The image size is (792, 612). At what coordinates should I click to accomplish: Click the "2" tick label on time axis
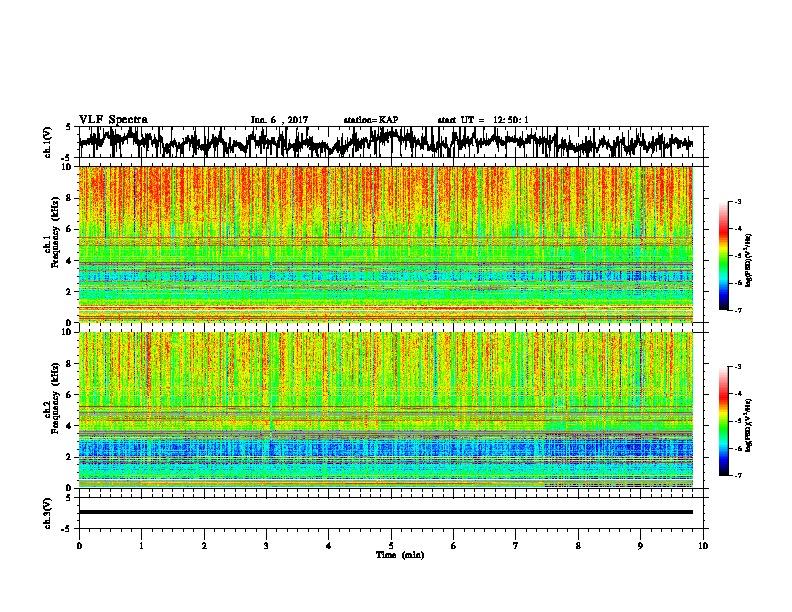(x=204, y=546)
